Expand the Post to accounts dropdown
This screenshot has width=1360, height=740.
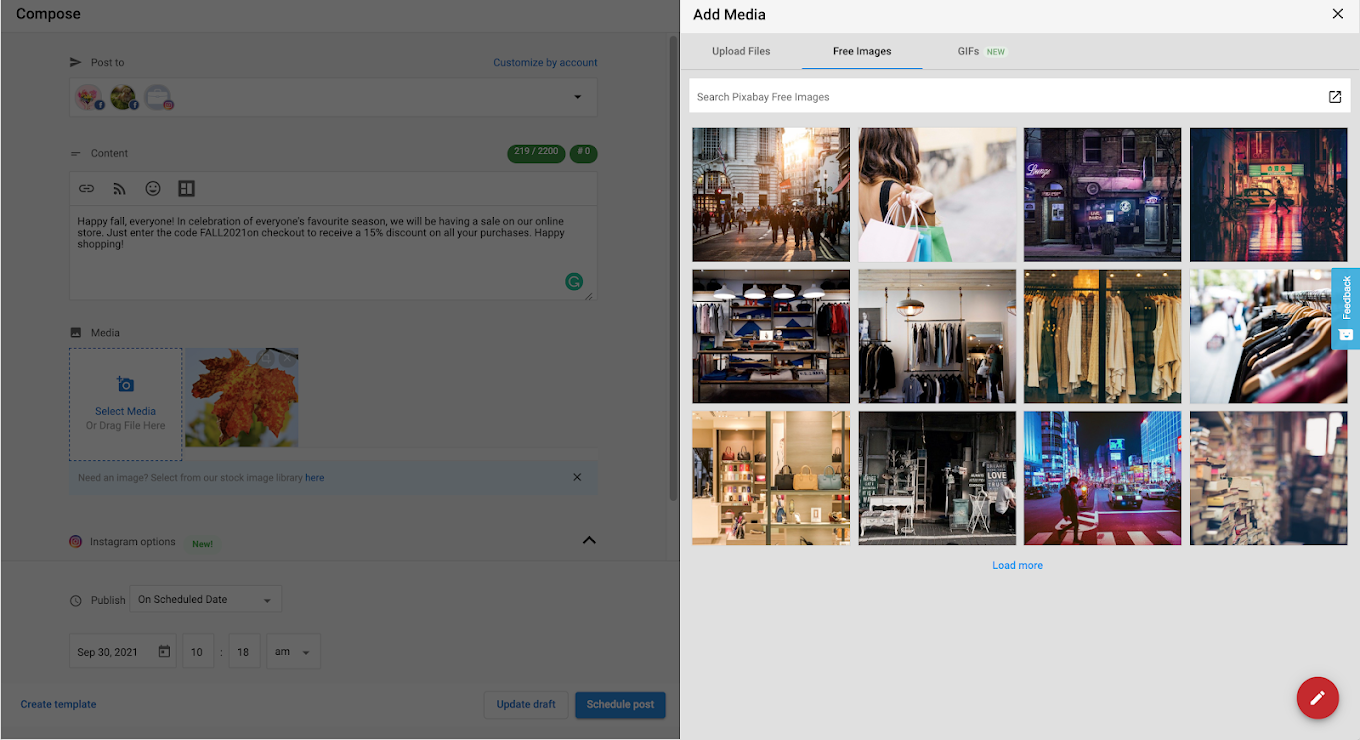[x=577, y=97]
